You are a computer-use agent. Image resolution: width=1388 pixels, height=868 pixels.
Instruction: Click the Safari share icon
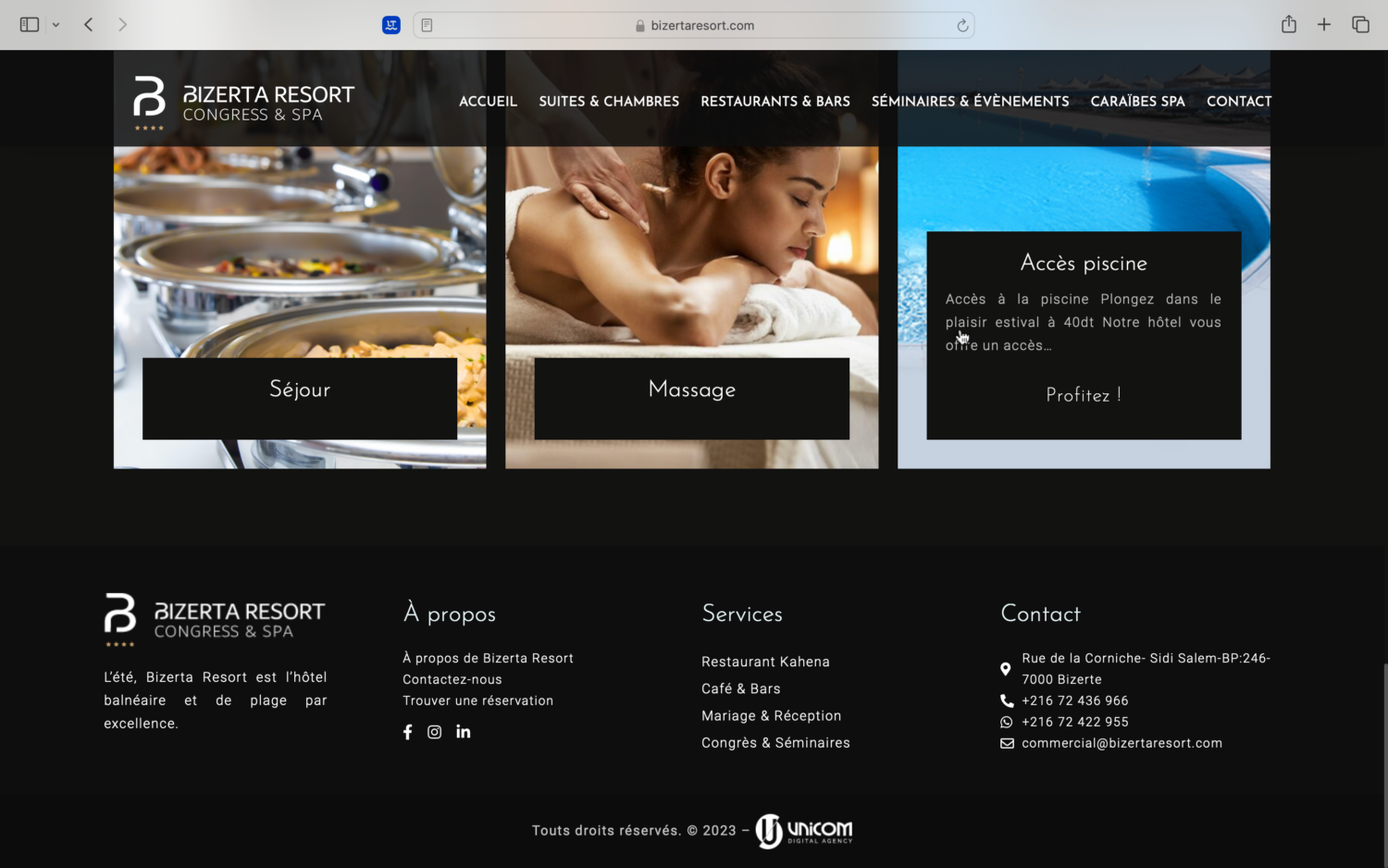[1288, 25]
